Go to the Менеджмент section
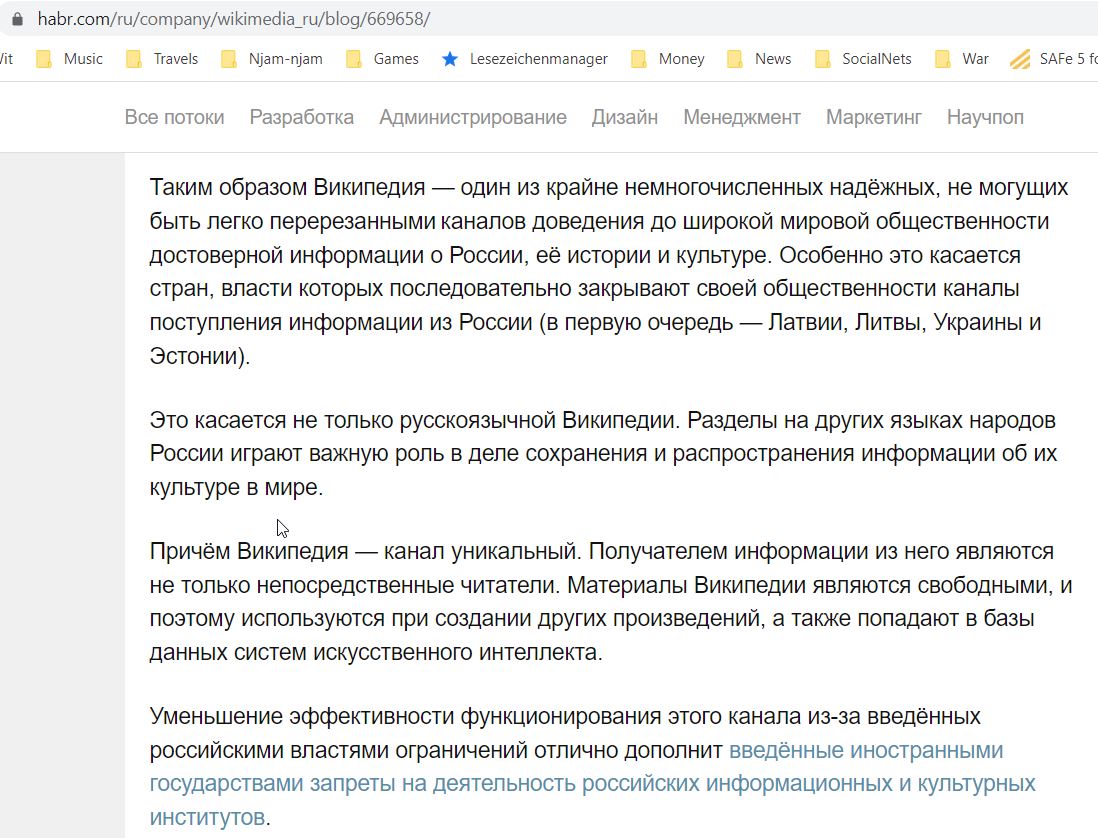 pos(742,117)
